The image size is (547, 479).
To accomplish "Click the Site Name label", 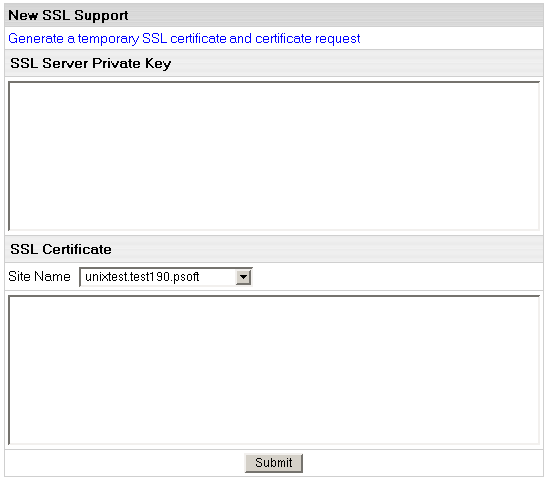I will pos(39,276).
